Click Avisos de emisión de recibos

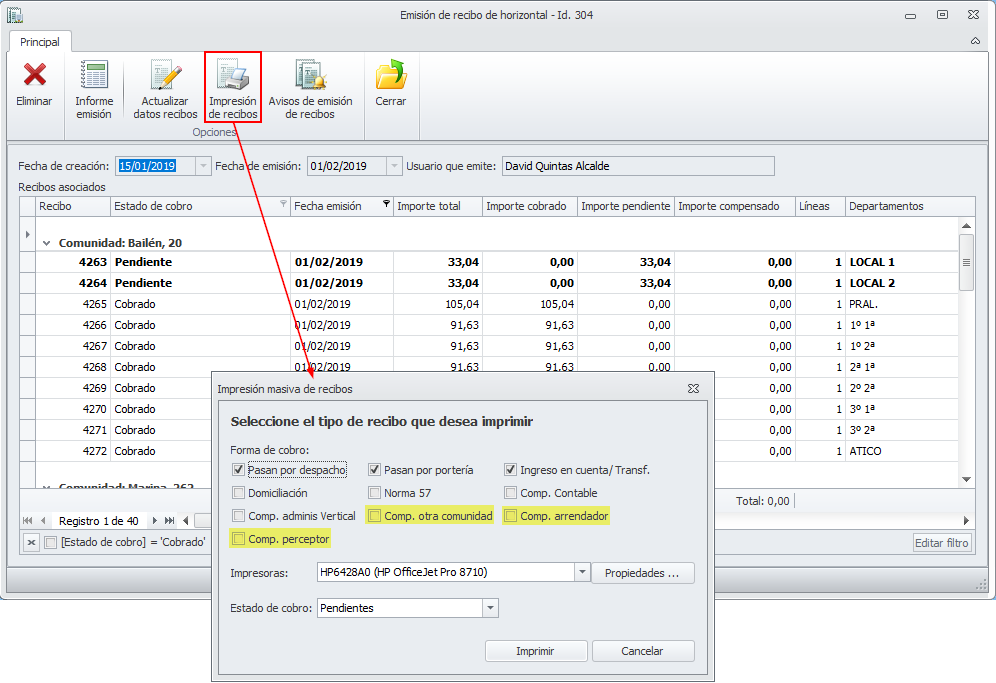pos(310,76)
